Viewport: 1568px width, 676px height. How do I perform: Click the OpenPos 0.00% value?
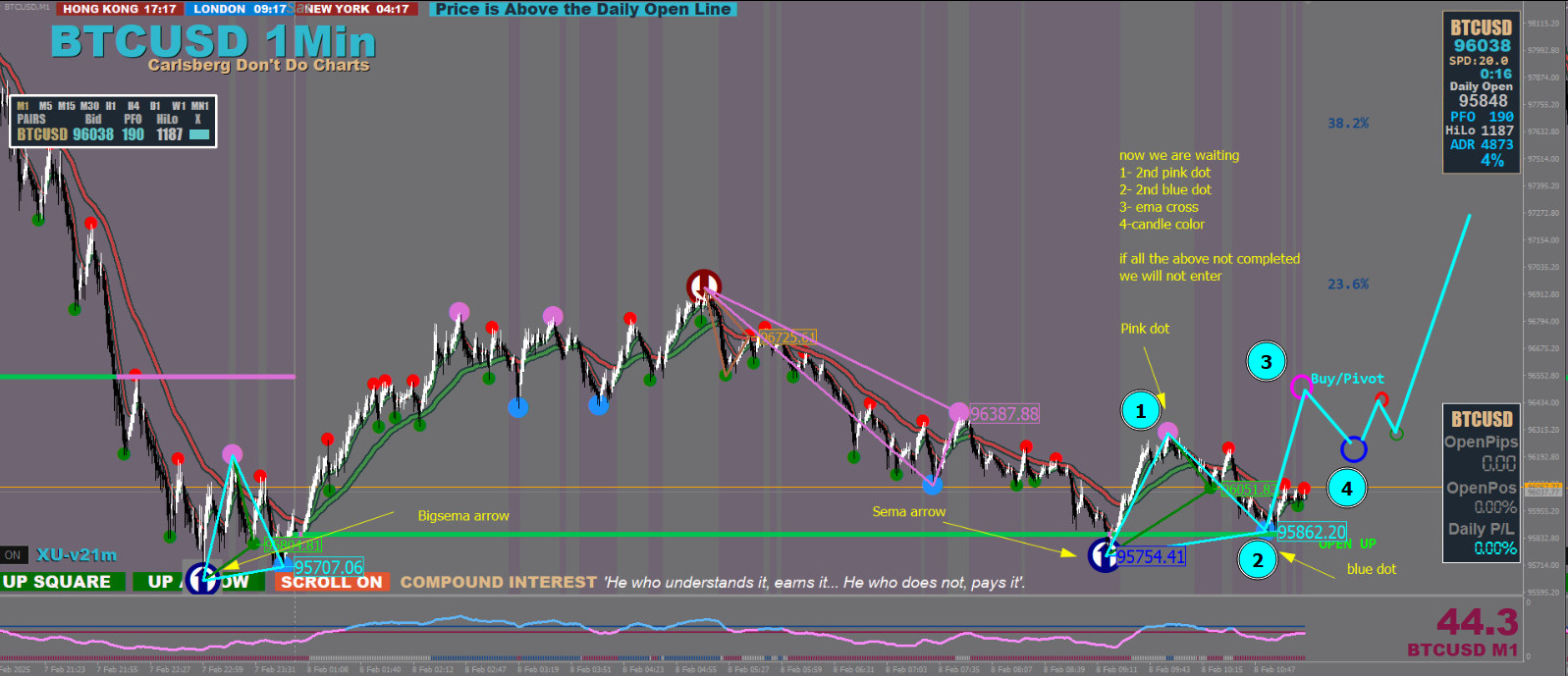(1495, 507)
